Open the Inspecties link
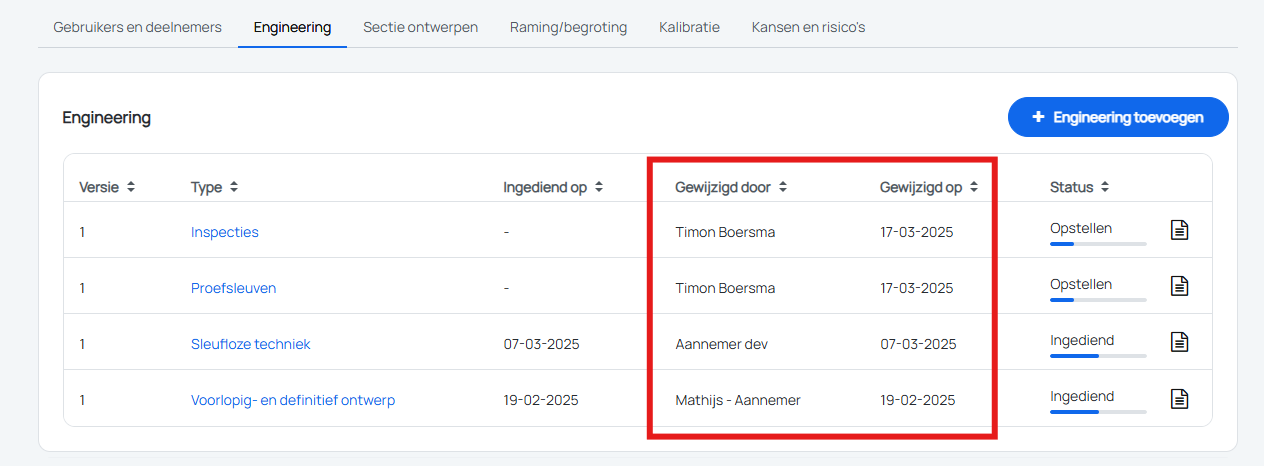Viewport: 1264px width, 466px height. 225,232
